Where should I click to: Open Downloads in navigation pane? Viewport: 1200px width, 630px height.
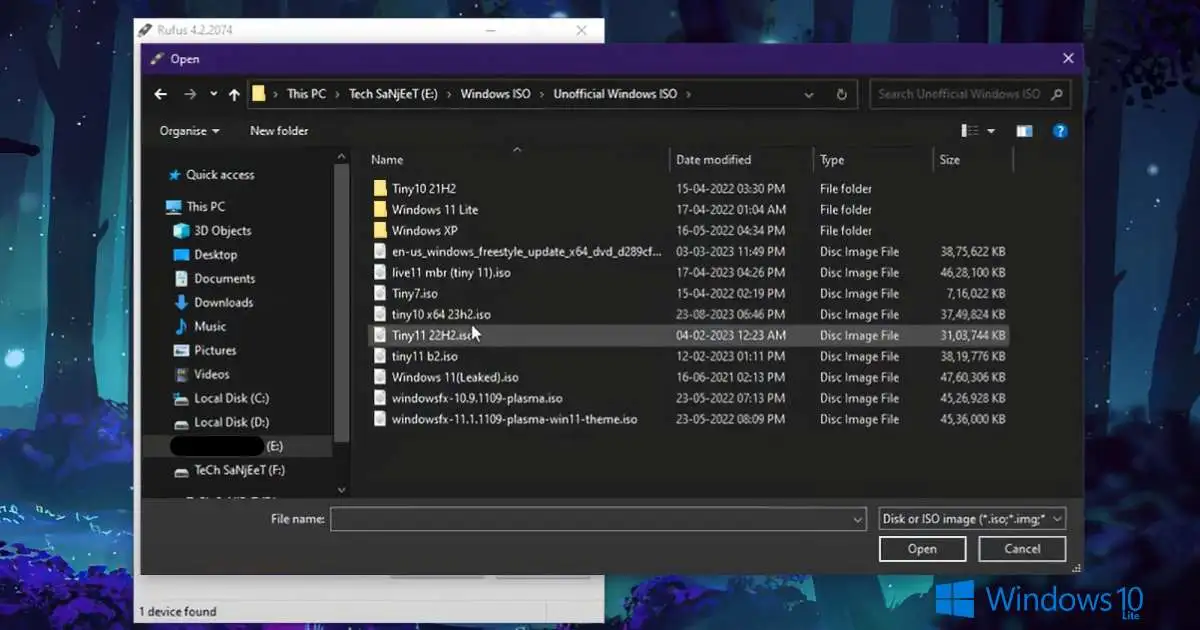[x=224, y=303]
